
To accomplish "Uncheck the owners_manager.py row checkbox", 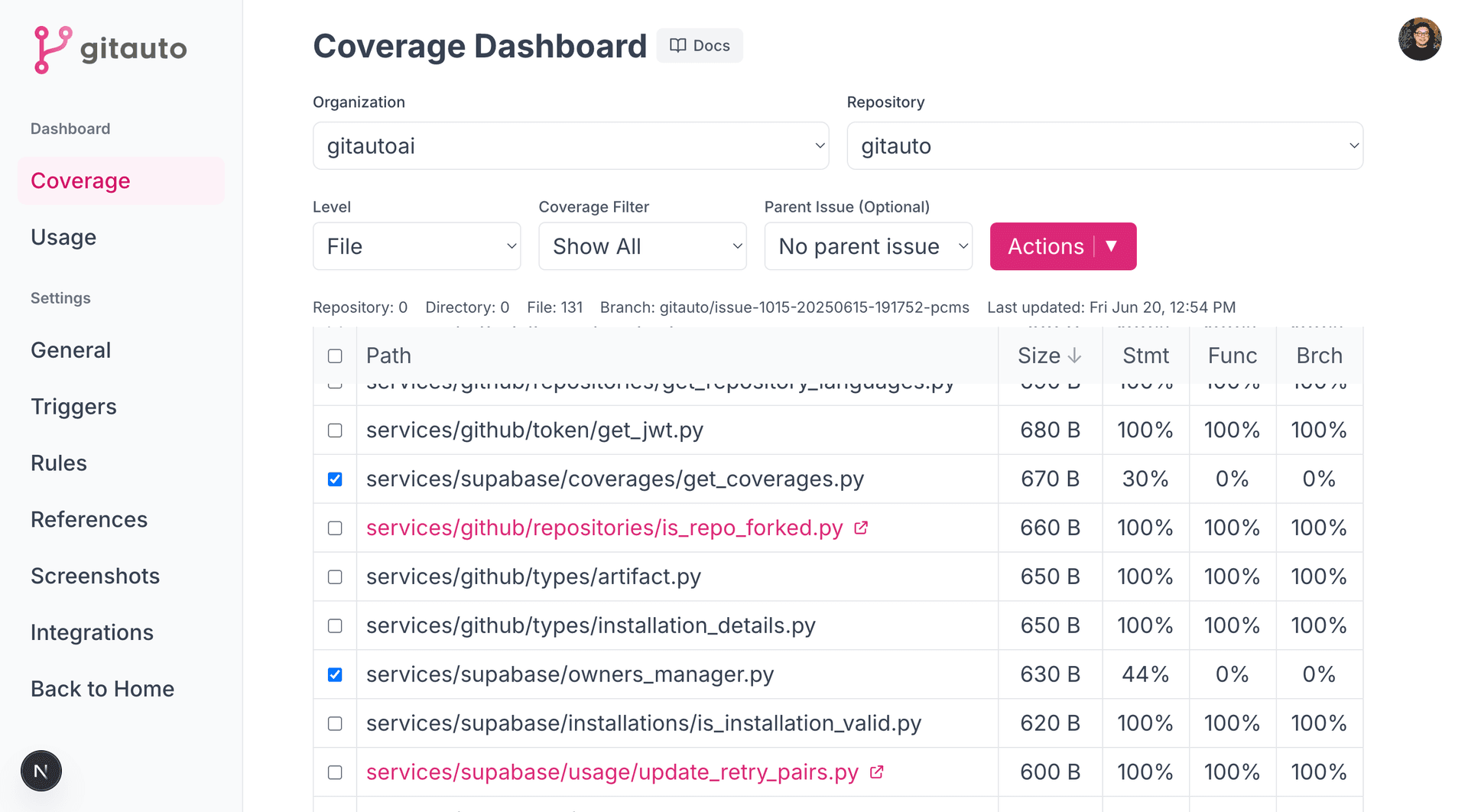I will pyautogui.click(x=335, y=675).
